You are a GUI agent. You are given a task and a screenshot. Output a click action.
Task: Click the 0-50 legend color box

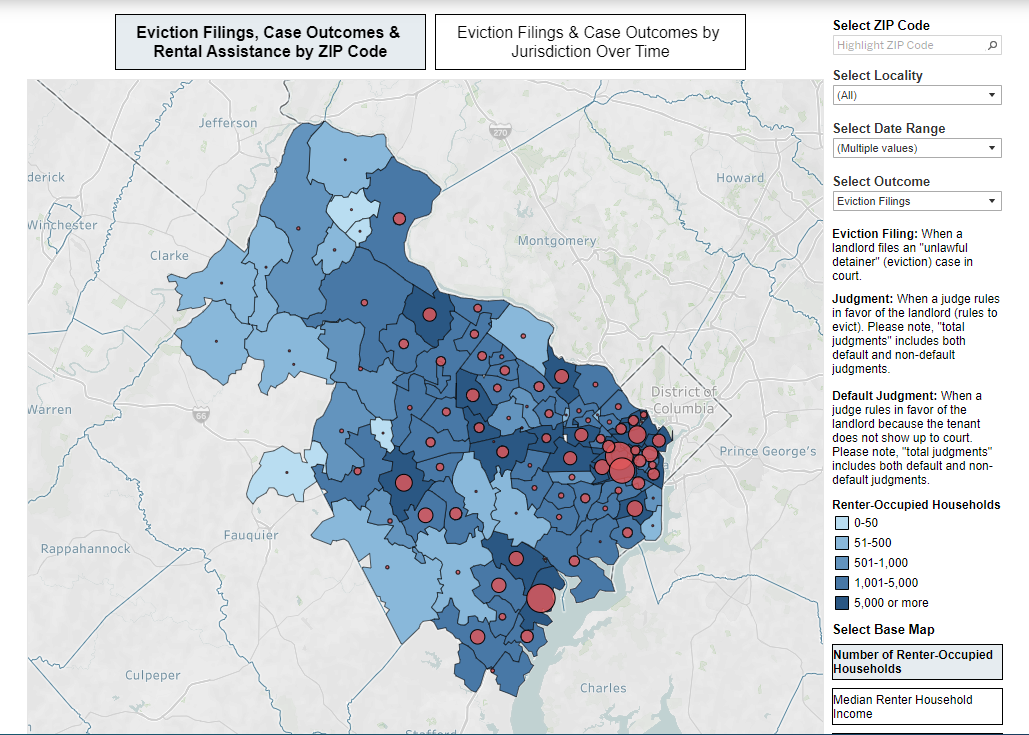click(x=840, y=524)
